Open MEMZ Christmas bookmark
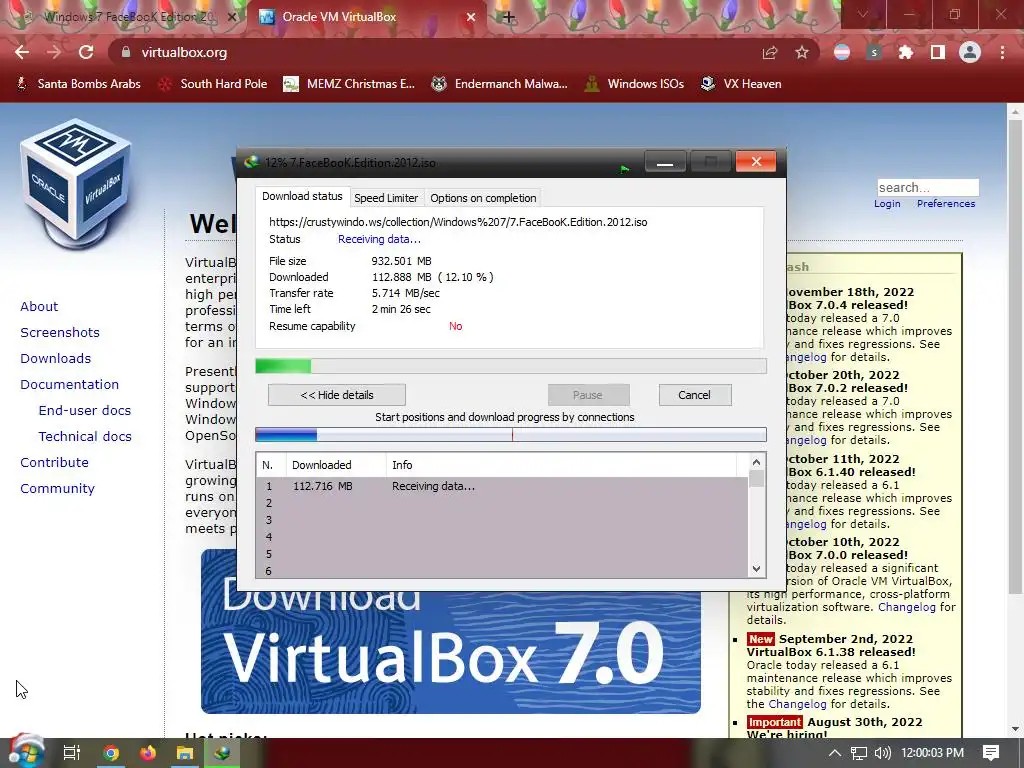This screenshot has height=768, width=1024. tap(349, 84)
